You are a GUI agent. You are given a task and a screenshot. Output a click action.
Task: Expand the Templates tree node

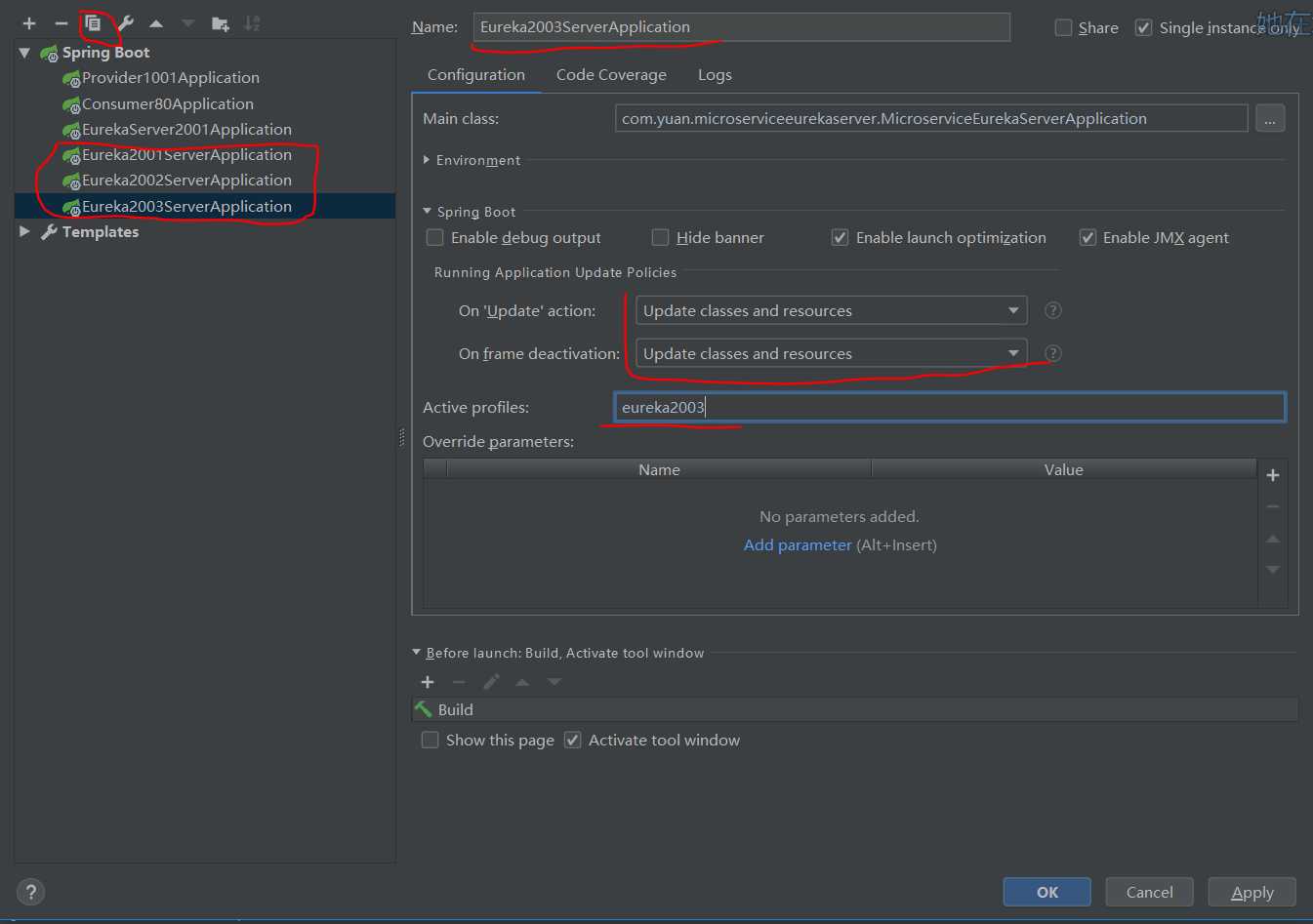24,231
